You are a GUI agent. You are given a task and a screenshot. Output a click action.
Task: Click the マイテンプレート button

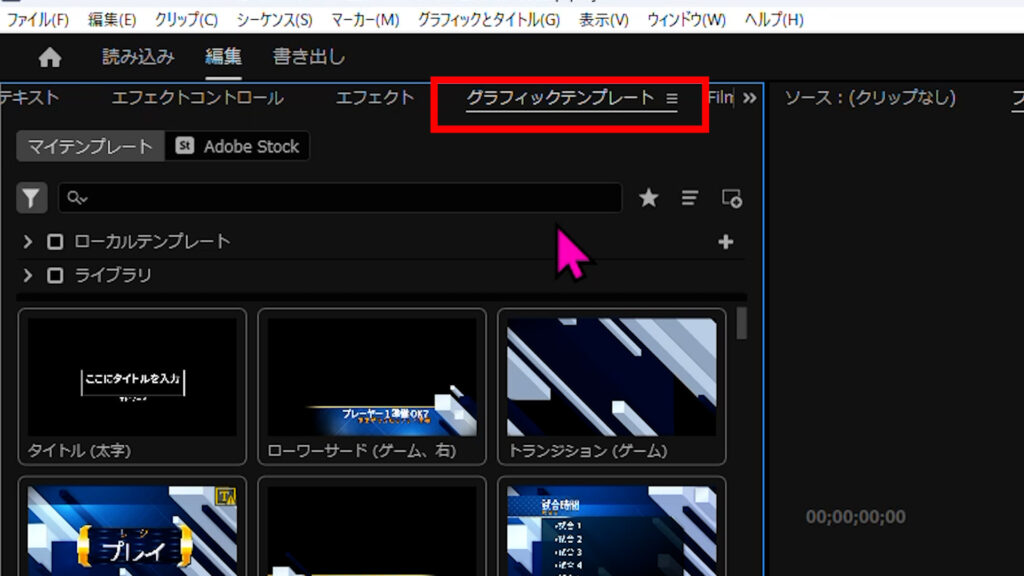pos(90,146)
